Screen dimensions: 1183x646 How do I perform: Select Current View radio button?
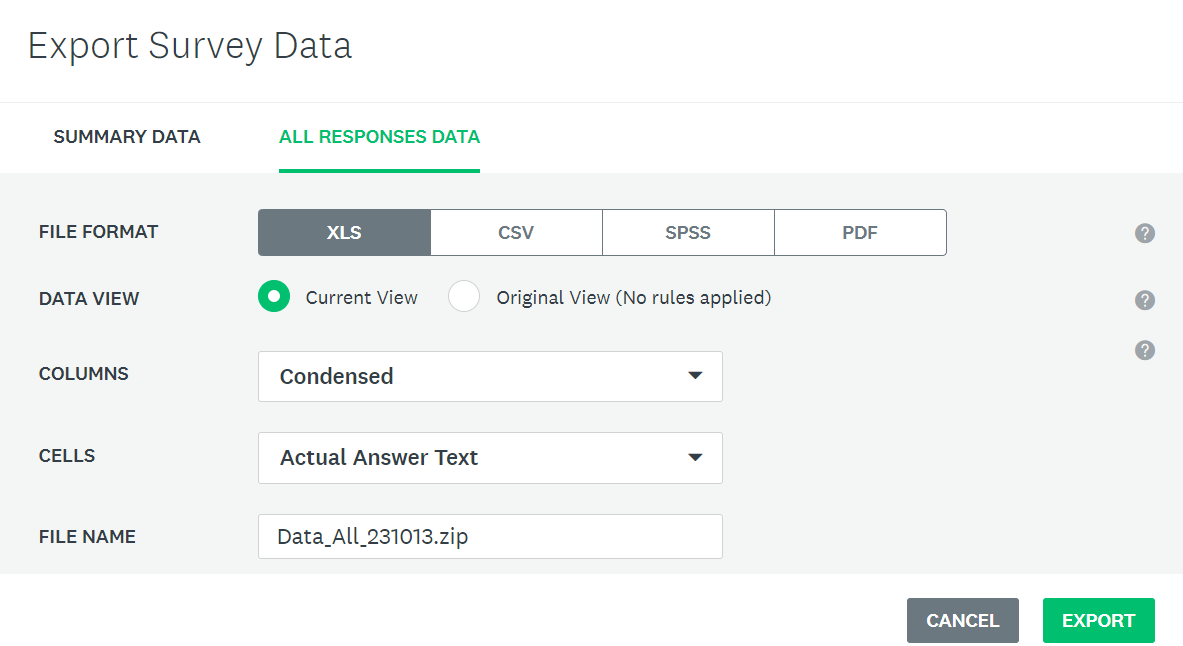click(x=274, y=297)
